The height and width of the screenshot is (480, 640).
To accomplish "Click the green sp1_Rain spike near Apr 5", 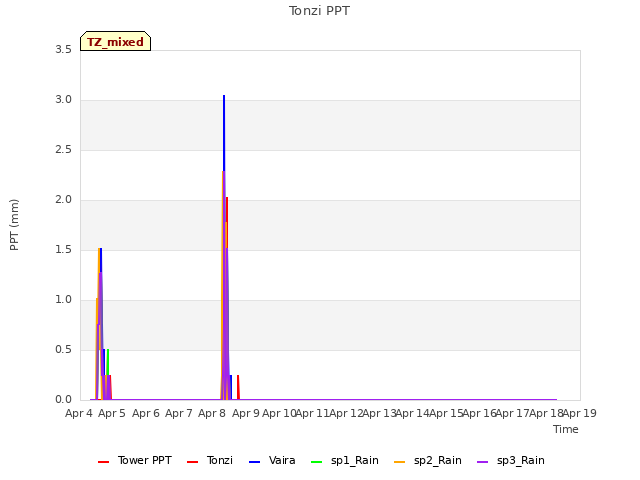I will (x=108, y=361).
